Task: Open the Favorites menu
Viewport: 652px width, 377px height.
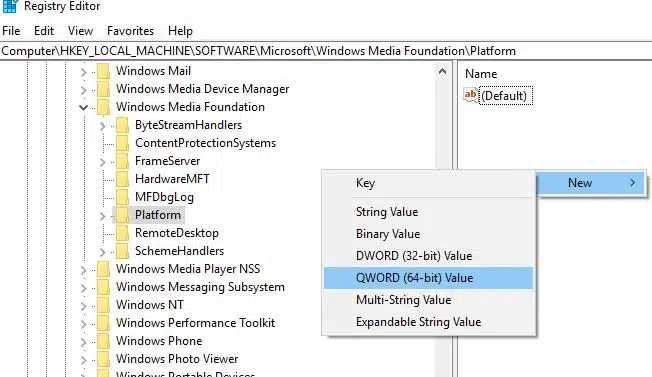Action: [130, 31]
